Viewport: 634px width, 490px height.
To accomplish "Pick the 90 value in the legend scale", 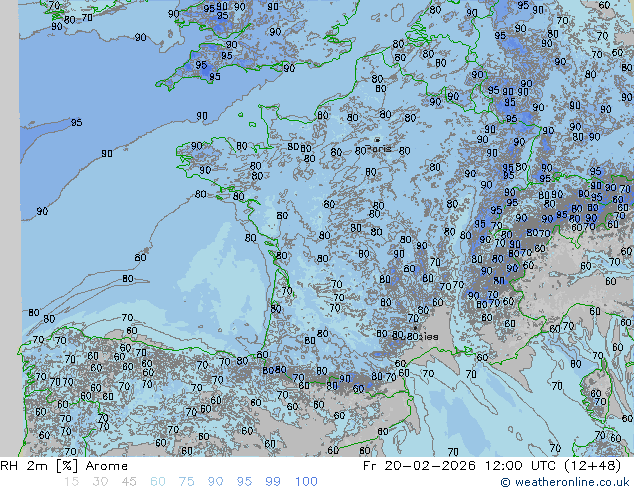I will 218,482.
